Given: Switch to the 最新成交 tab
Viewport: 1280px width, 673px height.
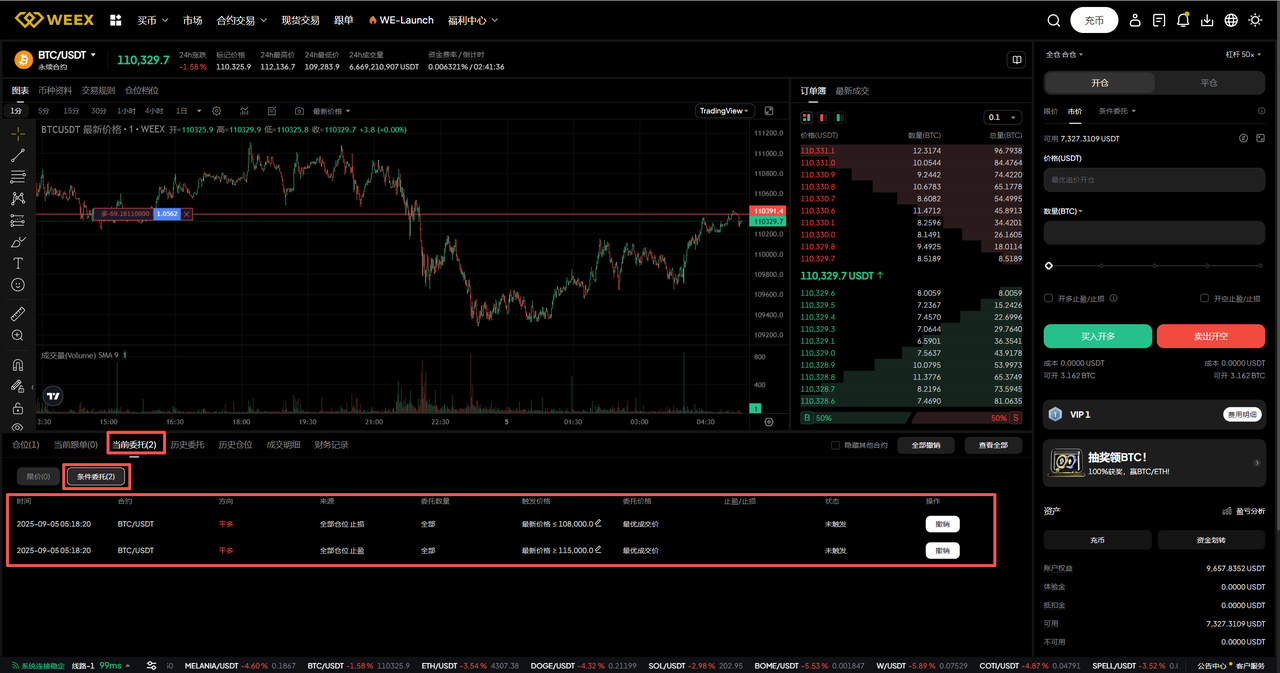Looking at the screenshot, I should click(x=852, y=91).
